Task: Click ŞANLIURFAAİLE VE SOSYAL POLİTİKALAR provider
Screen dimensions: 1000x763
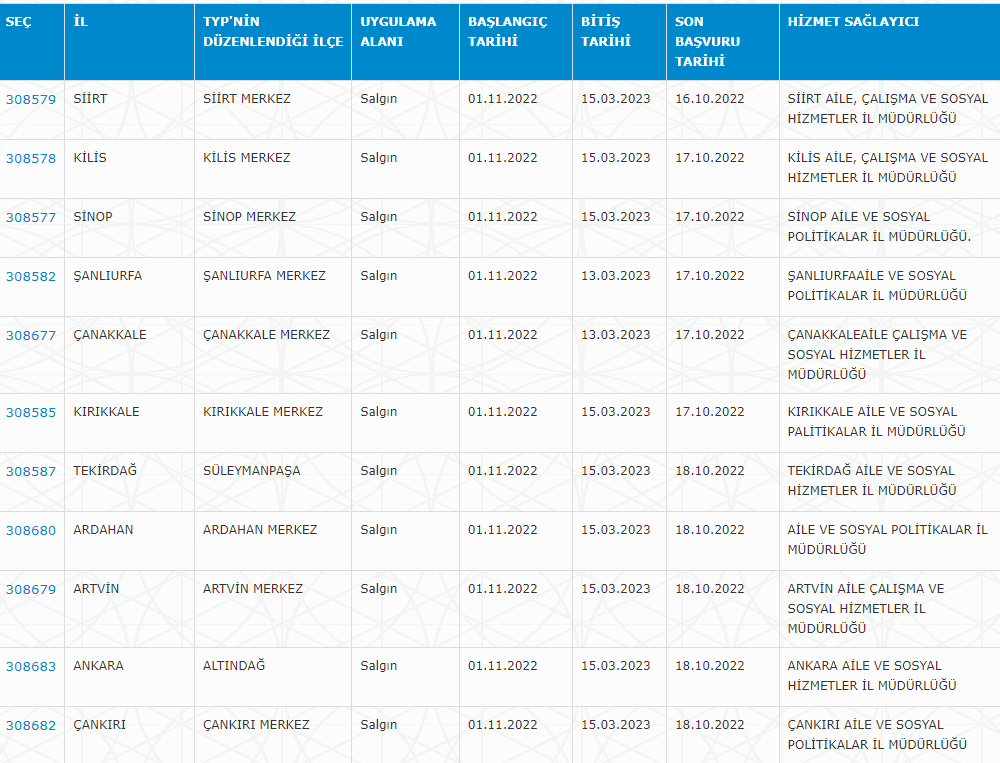Action: click(x=878, y=286)
